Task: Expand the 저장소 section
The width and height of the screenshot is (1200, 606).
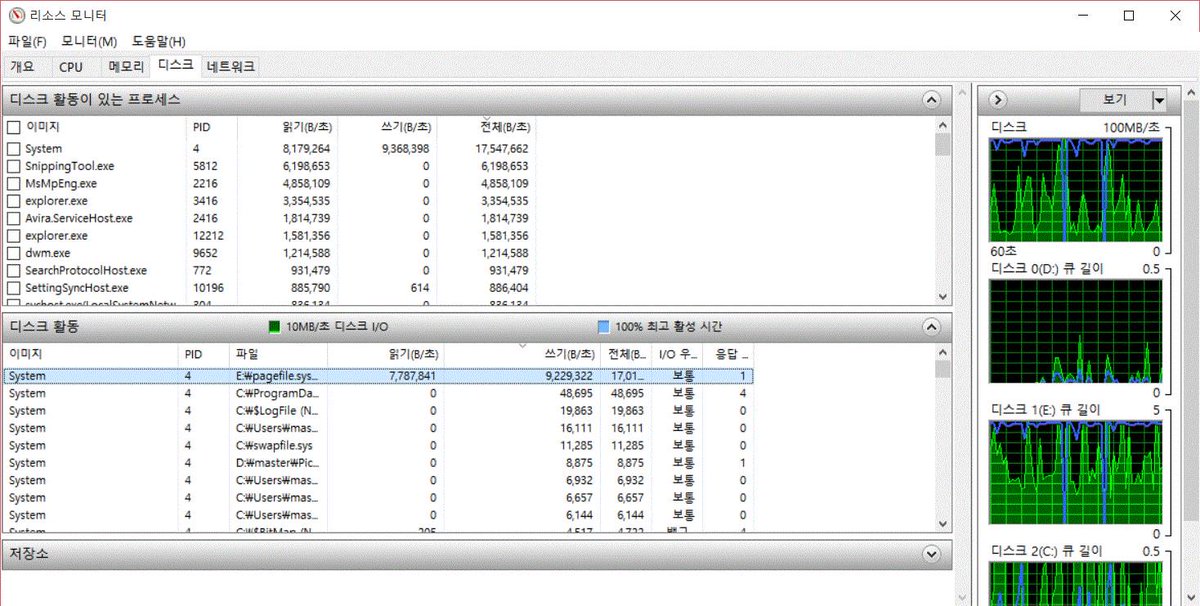Action: (932, 553)
